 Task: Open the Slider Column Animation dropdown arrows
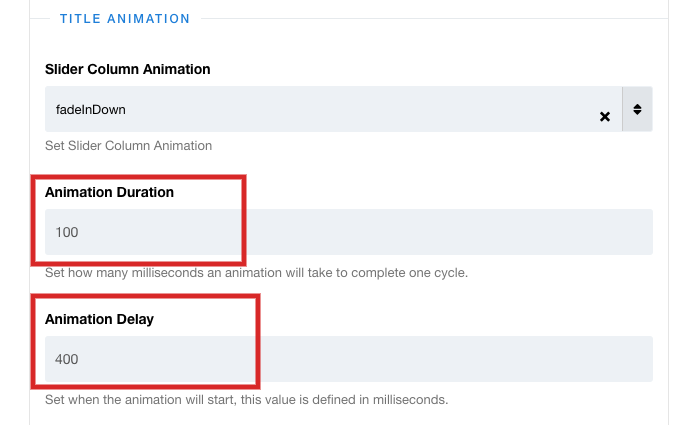(x=637, y=108)
